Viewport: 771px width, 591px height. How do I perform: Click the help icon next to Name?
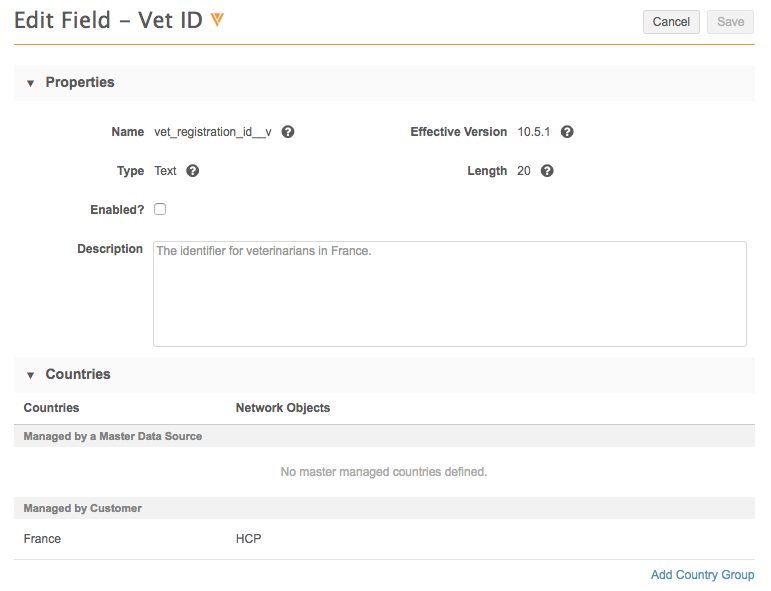[288, 132]
